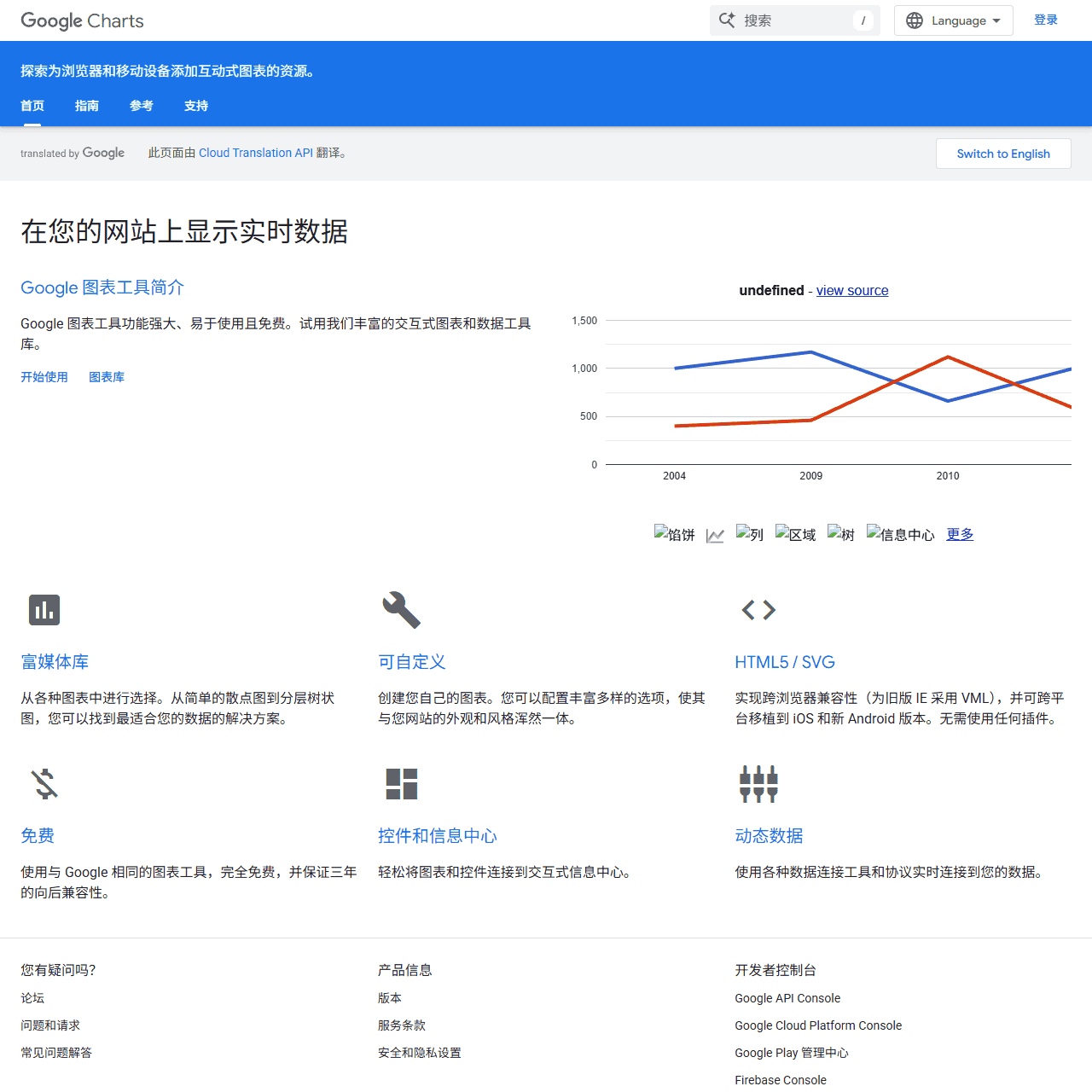Screen dimensions: 1092x1092
Task: Open the 信息中心 chart thumbnail
Action: [900, 533]
